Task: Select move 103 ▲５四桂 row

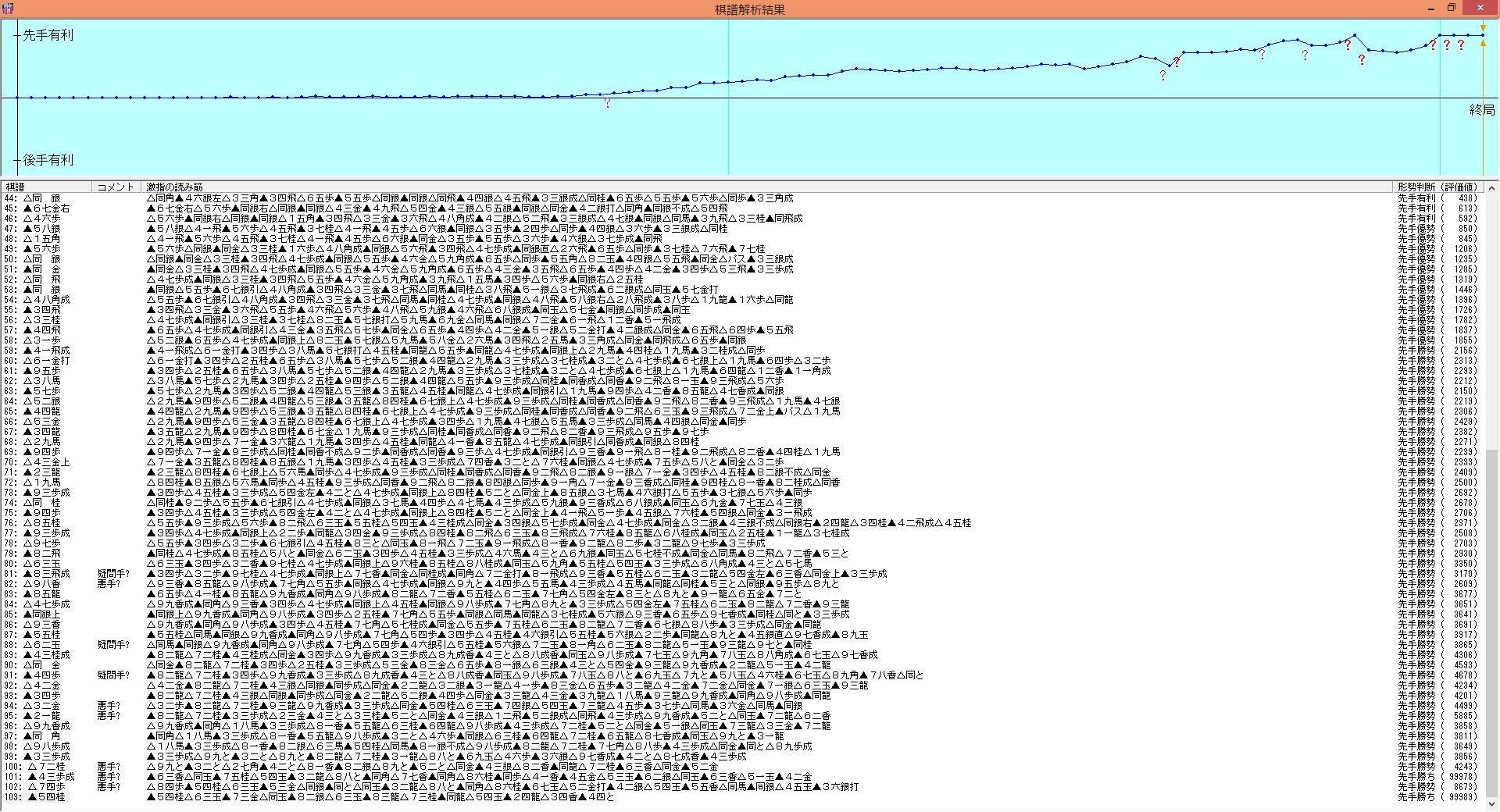Action: (47, 797)
